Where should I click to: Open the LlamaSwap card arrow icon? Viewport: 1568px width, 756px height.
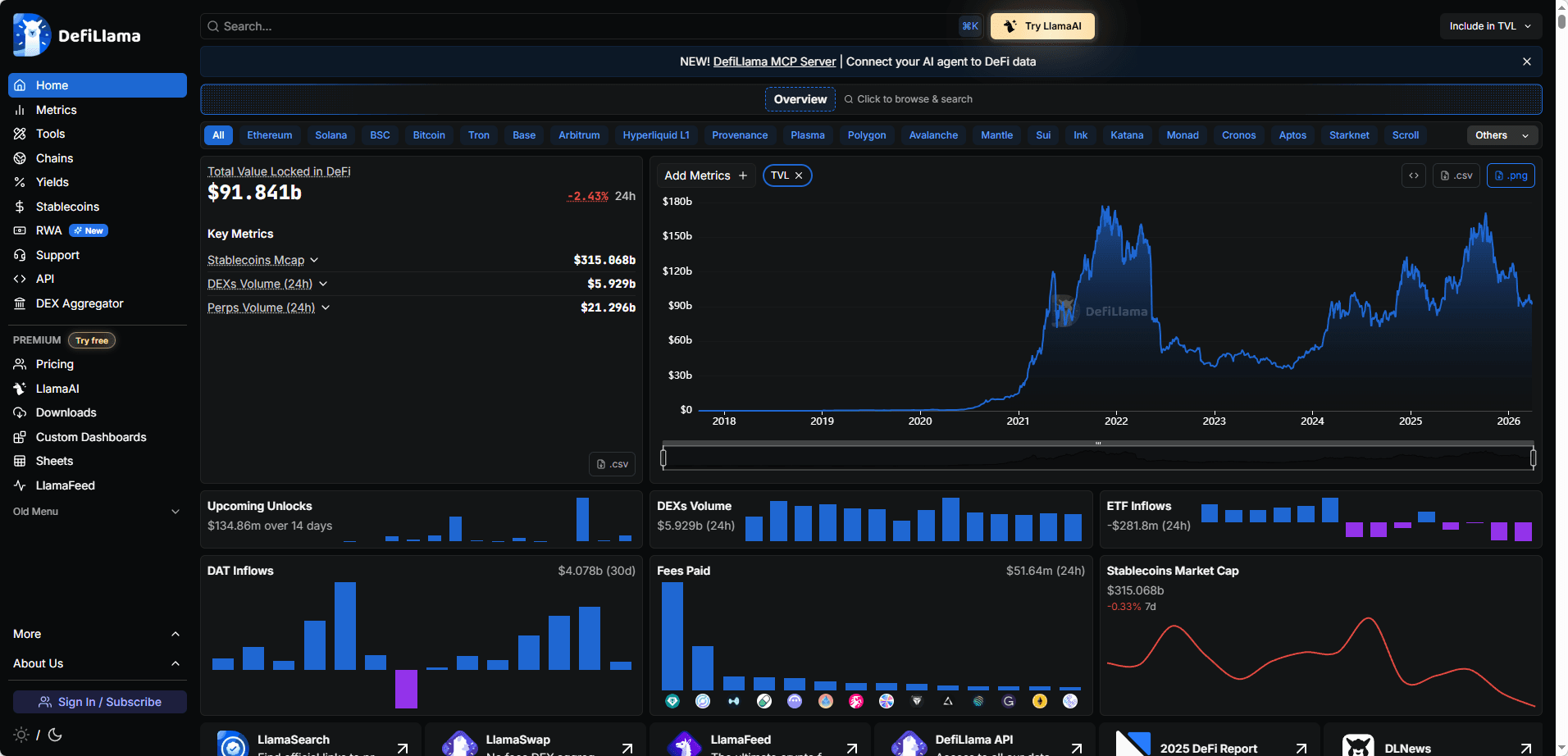click(x=627, y=748)
